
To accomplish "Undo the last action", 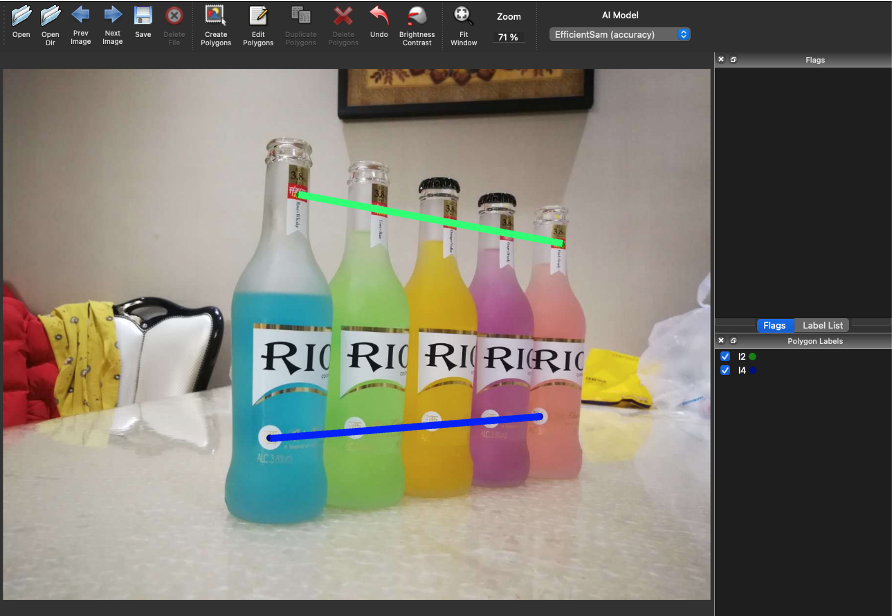I will click(379, 17).
